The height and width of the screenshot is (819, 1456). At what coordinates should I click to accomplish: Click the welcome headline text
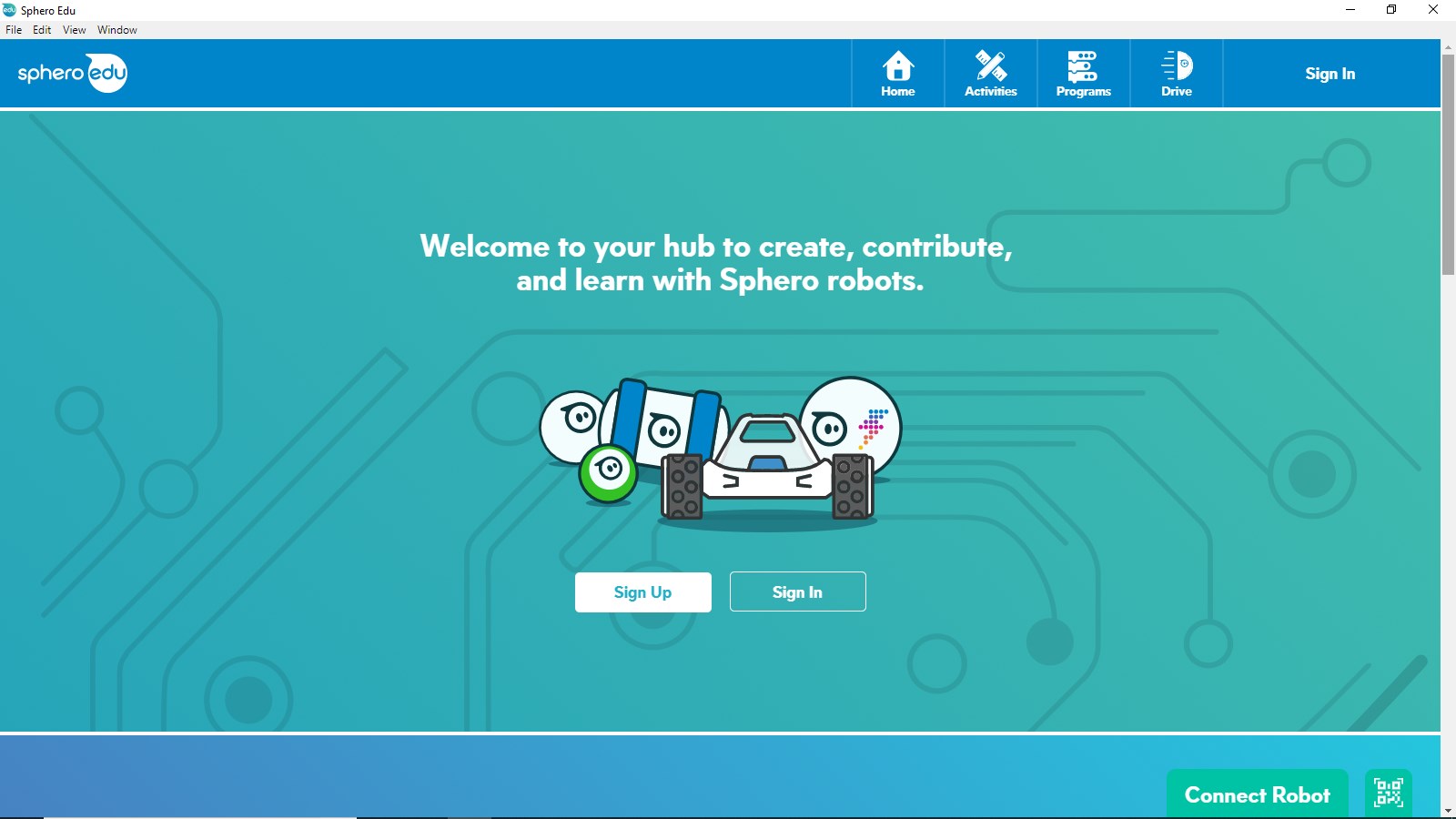click(716, 263)
